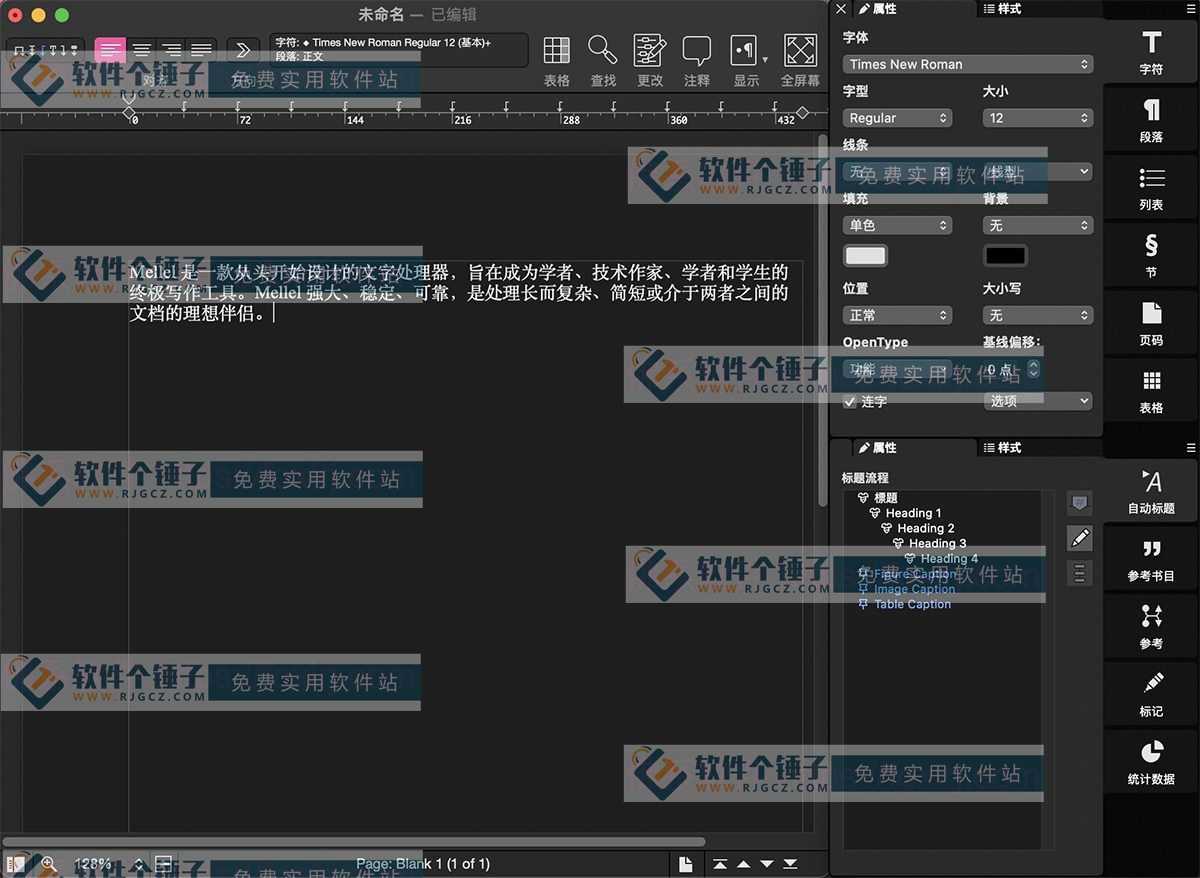This screenshot has width=1200, height=878.
Task: Open the 表格 table palette in sidebar
Action: (x=1151, y=392)
